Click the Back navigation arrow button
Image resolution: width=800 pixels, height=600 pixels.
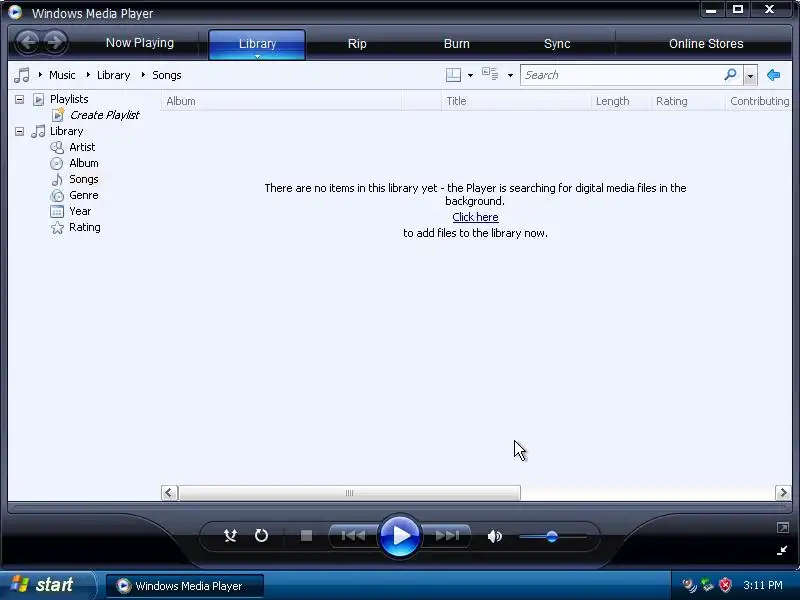(x=28, y=42)
